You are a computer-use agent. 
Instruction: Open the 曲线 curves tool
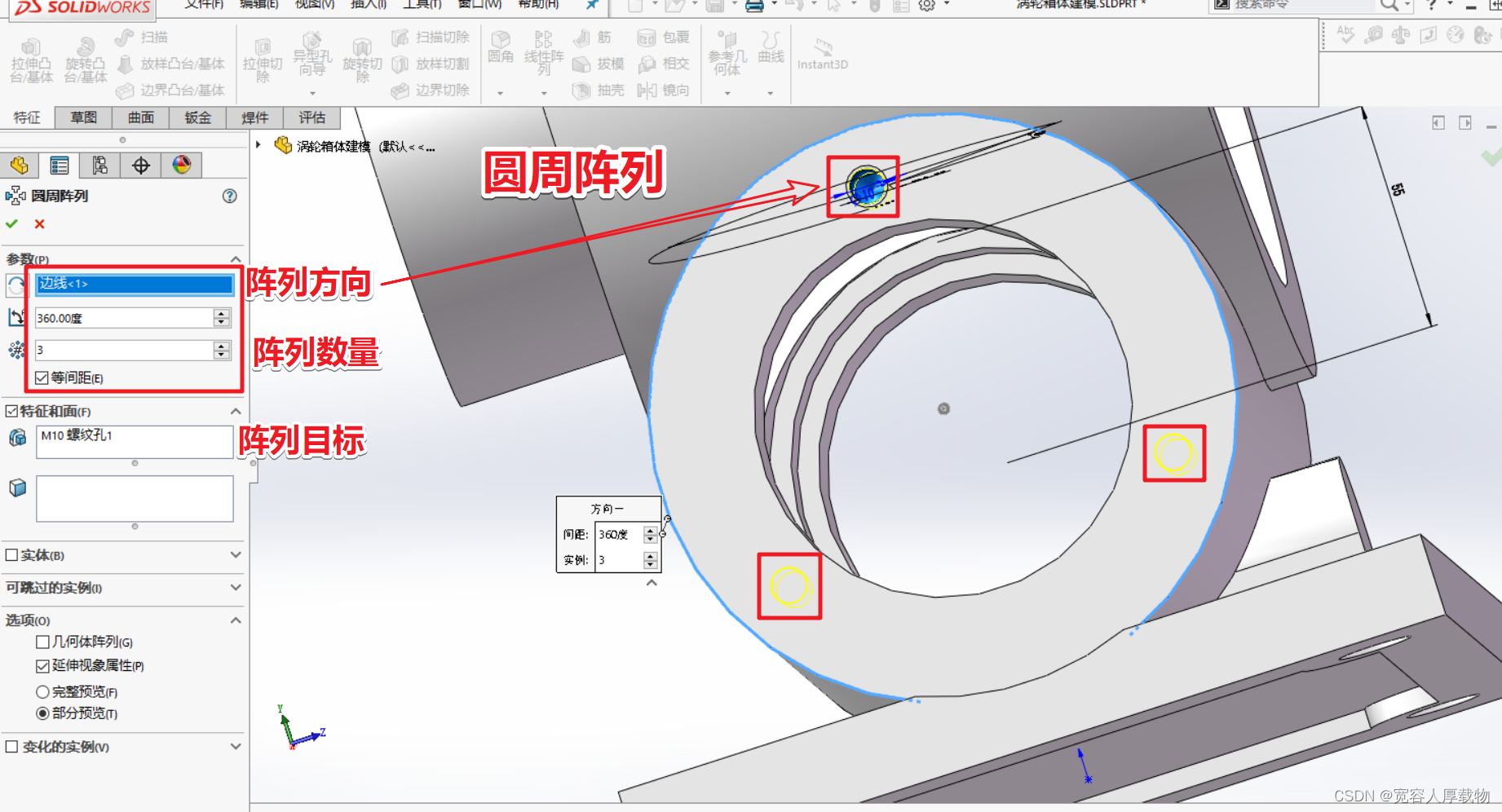click(771, 47)
